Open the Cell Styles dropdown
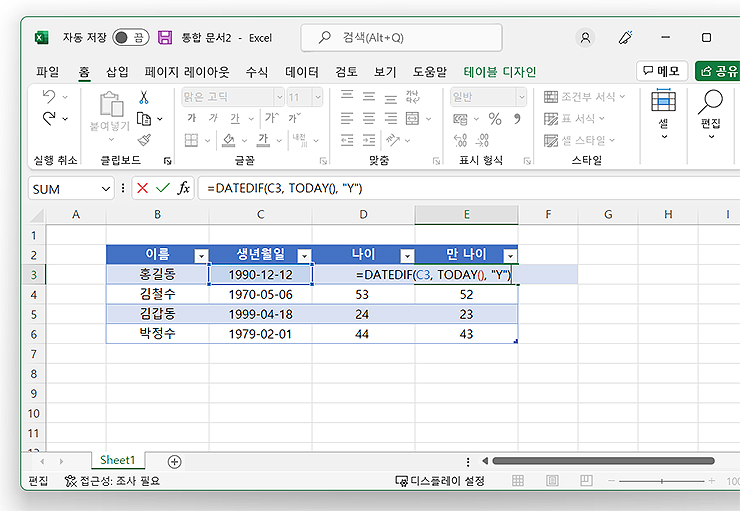Screen dimensions: 740x511 (x=580, y=140)
